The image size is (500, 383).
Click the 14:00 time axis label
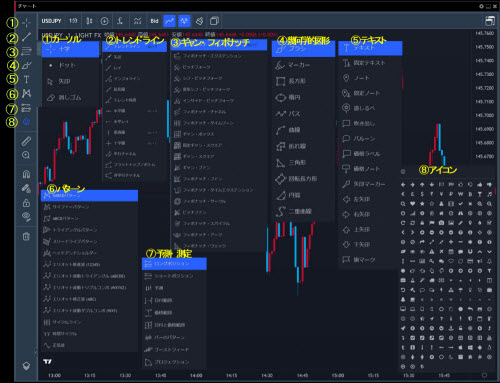196,375
